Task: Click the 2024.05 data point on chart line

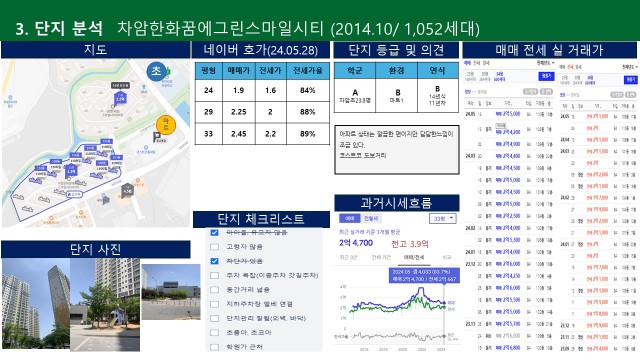Action: [x=444, y=302]
